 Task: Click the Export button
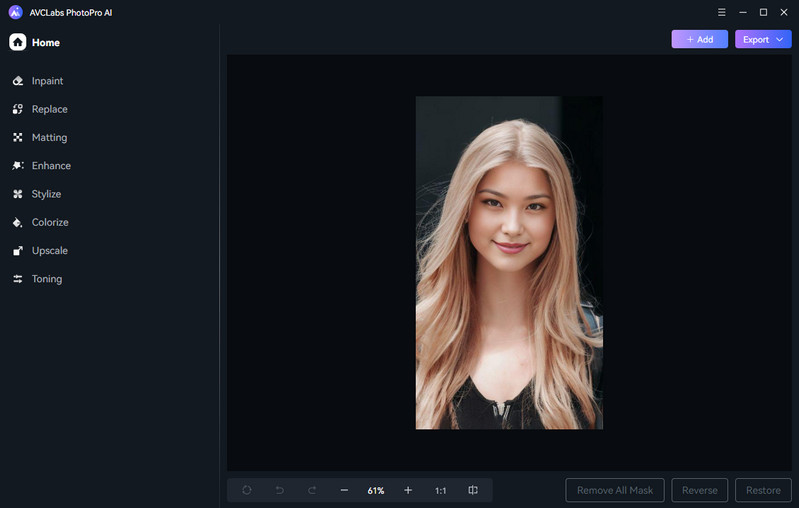763,39
